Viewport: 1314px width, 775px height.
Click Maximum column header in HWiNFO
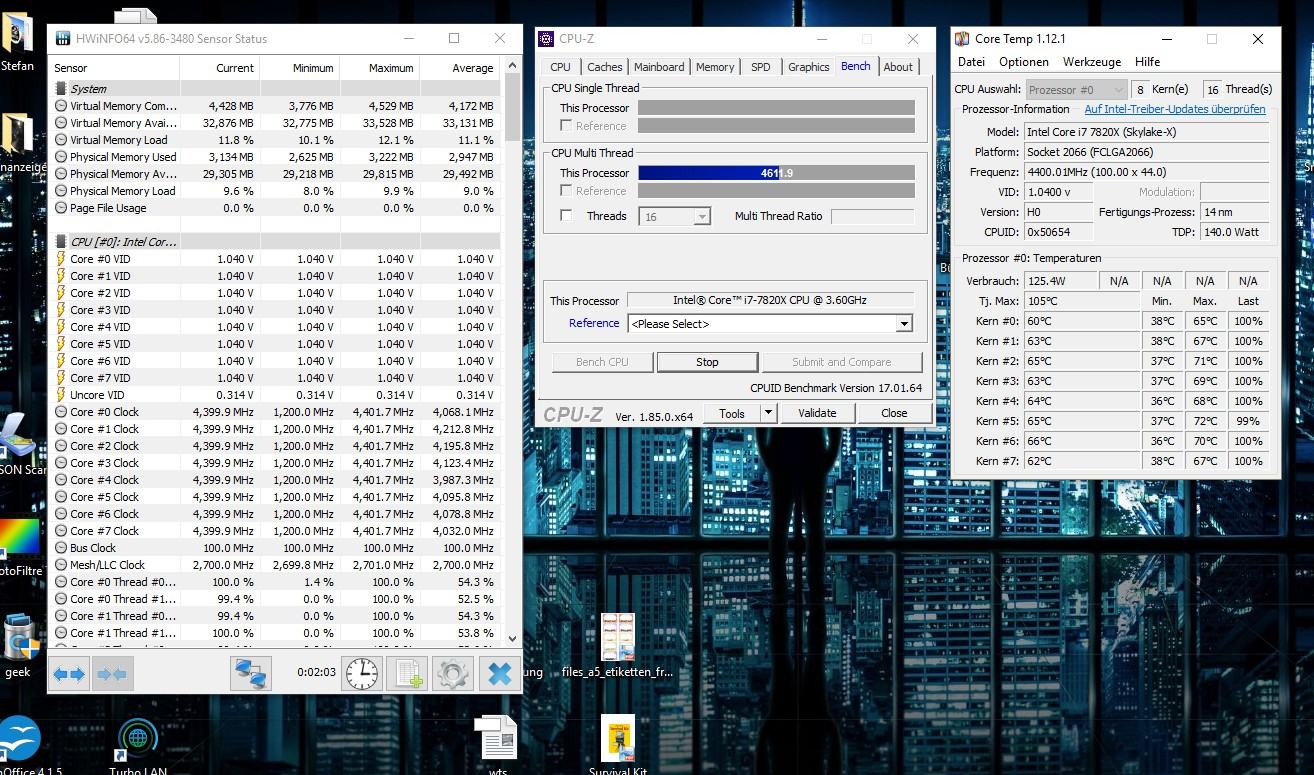coord(379,68)
